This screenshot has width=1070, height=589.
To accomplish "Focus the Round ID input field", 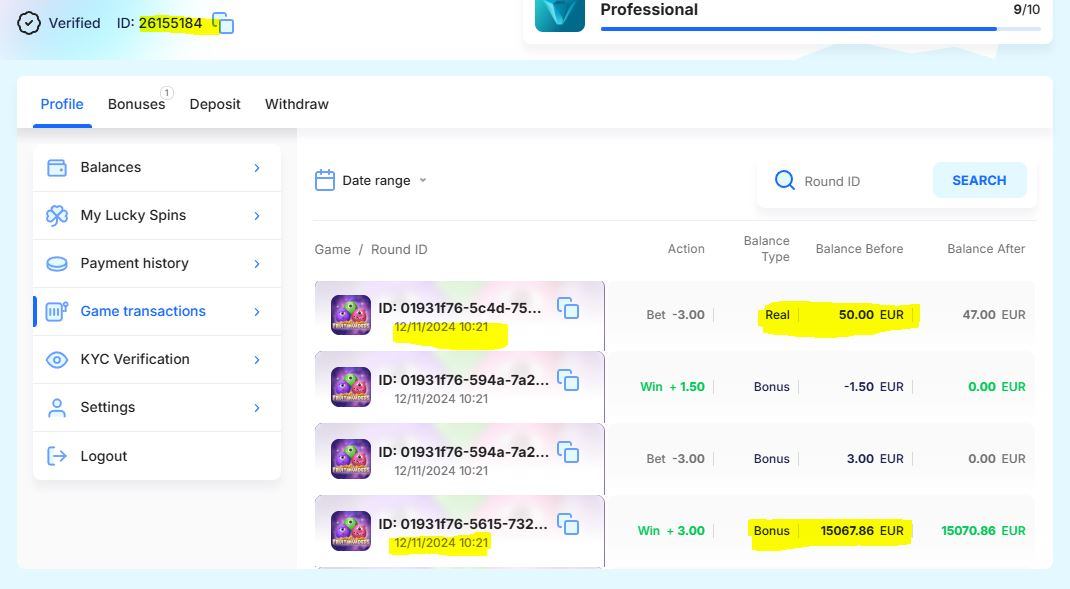I will tap(860, 181).
